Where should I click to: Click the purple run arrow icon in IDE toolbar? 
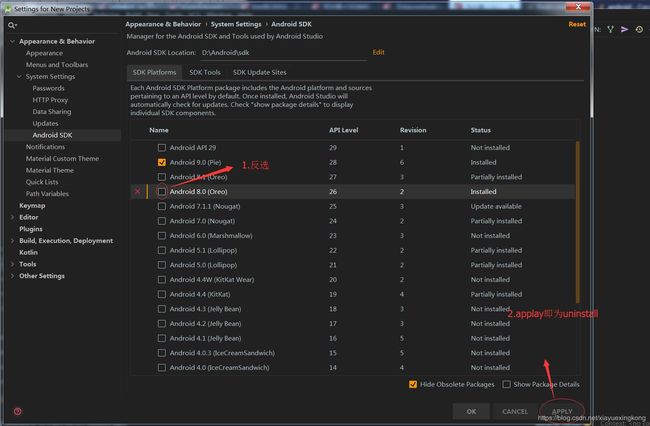coord(625,29)
